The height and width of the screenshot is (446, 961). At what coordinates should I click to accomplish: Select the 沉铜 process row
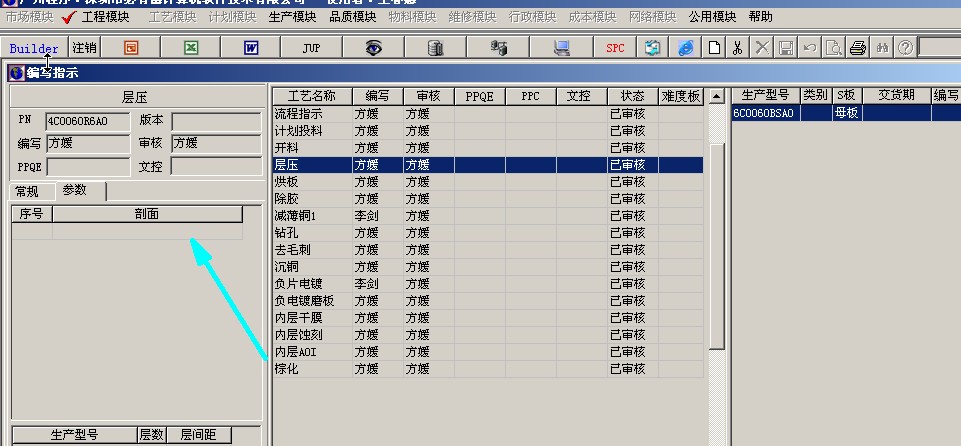tap(488, 267)
